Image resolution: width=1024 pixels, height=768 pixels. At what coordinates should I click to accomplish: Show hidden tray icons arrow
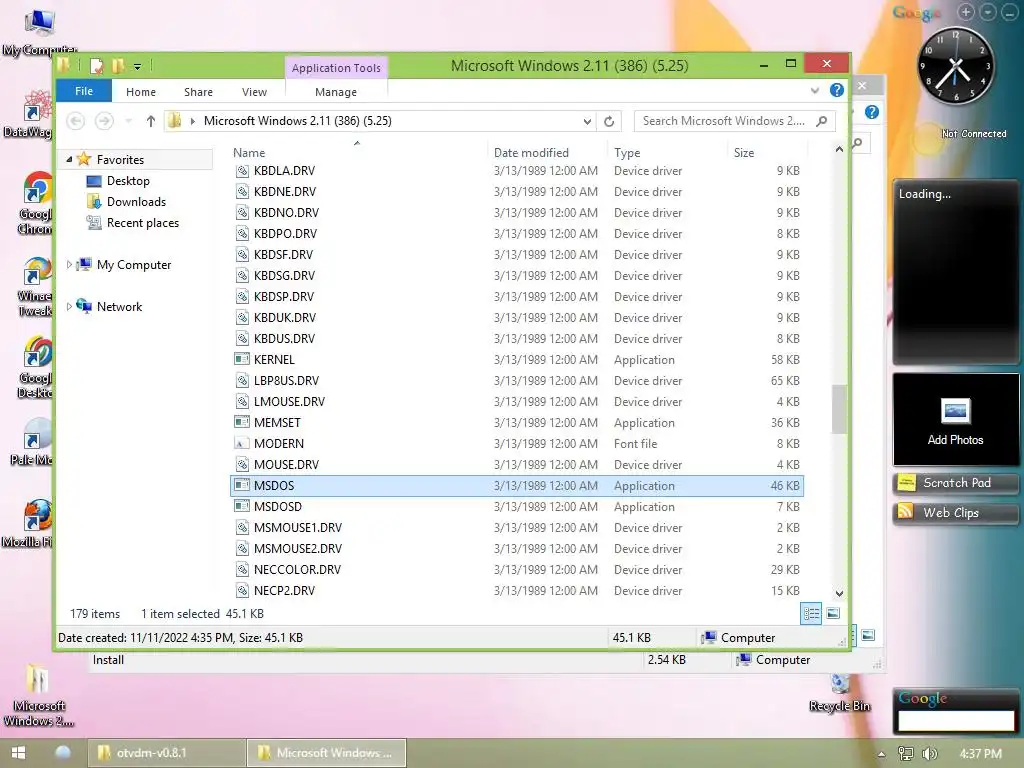[x=881, y=754]
